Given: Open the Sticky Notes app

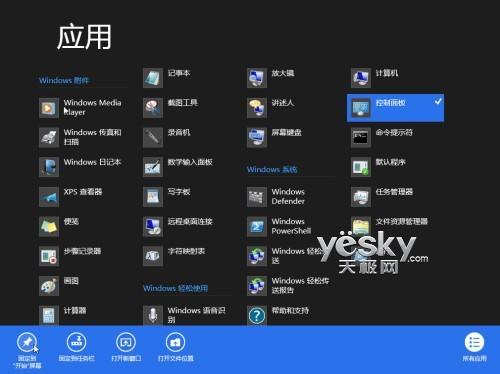Looking at the screenshot, I should click(59, 226).
